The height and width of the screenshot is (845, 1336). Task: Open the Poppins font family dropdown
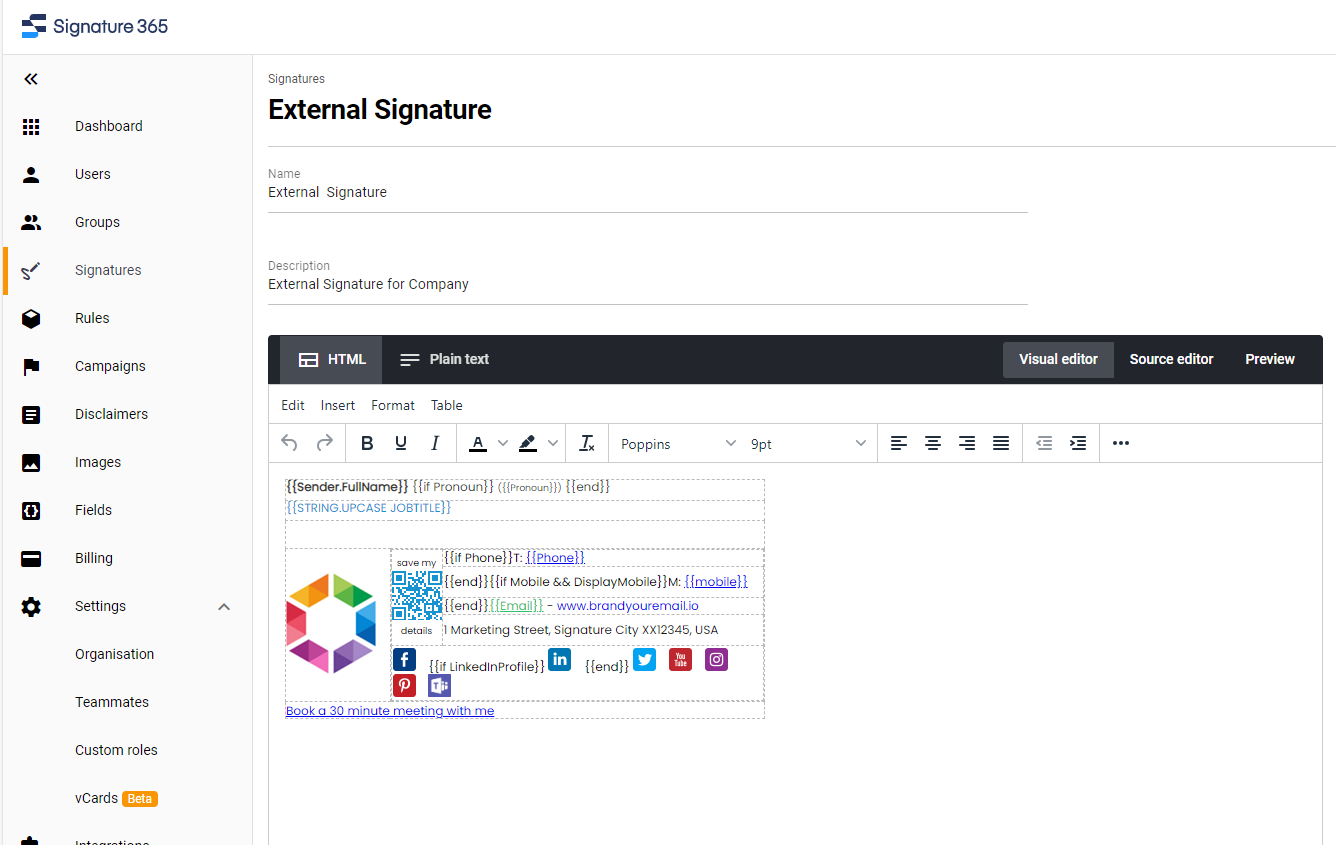click(x=679, y=444)
